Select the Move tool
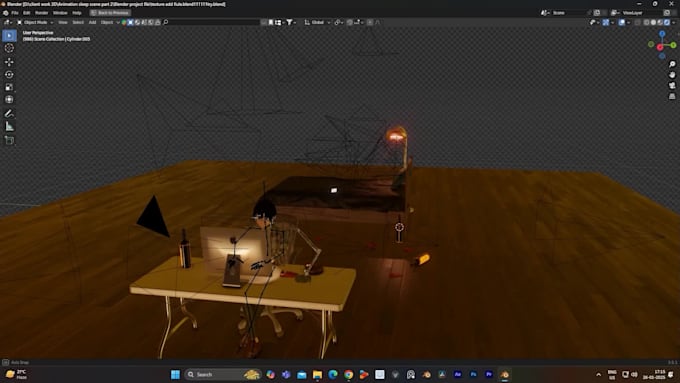Viewport: 680px width, 383px height. click(9, 62)
